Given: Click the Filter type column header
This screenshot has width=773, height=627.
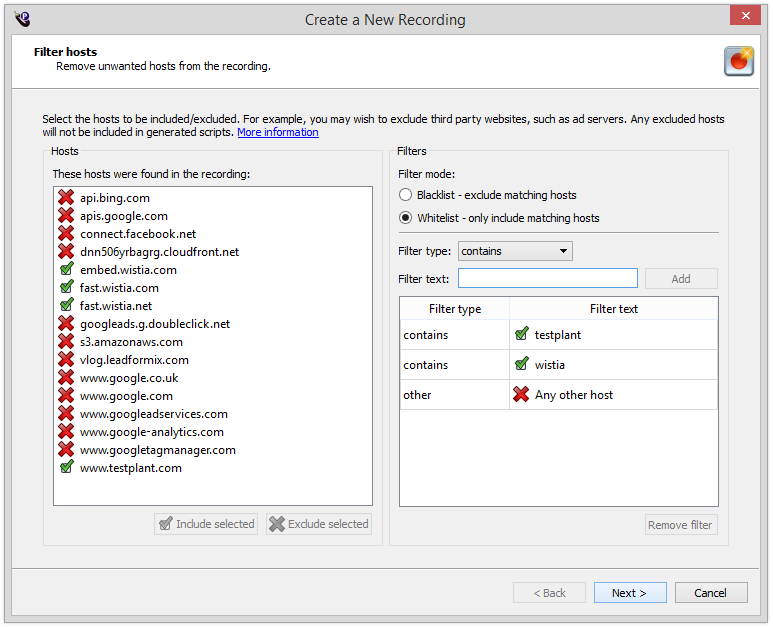Looking at the screenshot, I should (x=455, y=309).
